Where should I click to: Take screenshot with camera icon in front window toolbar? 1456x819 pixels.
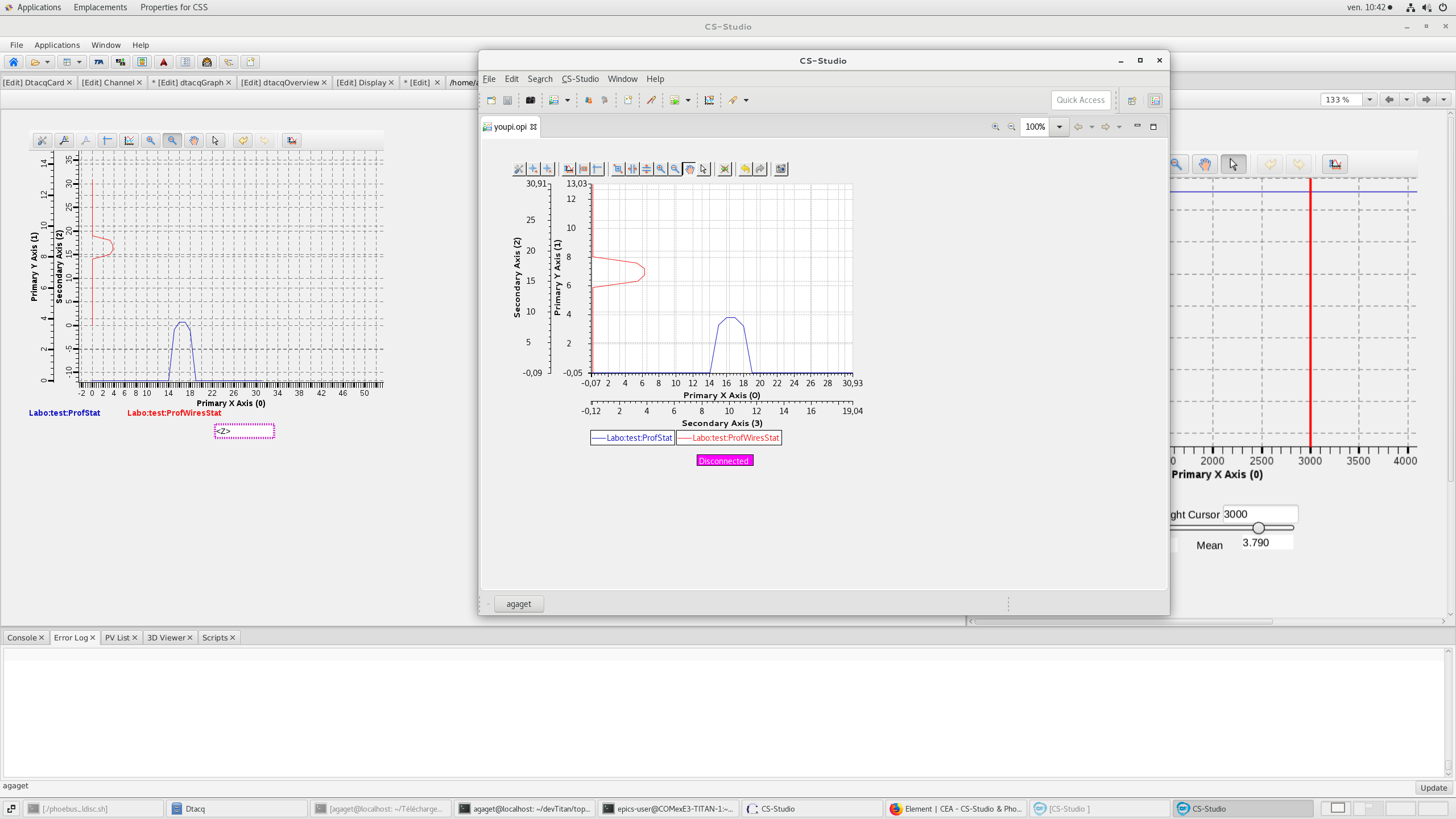point(531,100)
